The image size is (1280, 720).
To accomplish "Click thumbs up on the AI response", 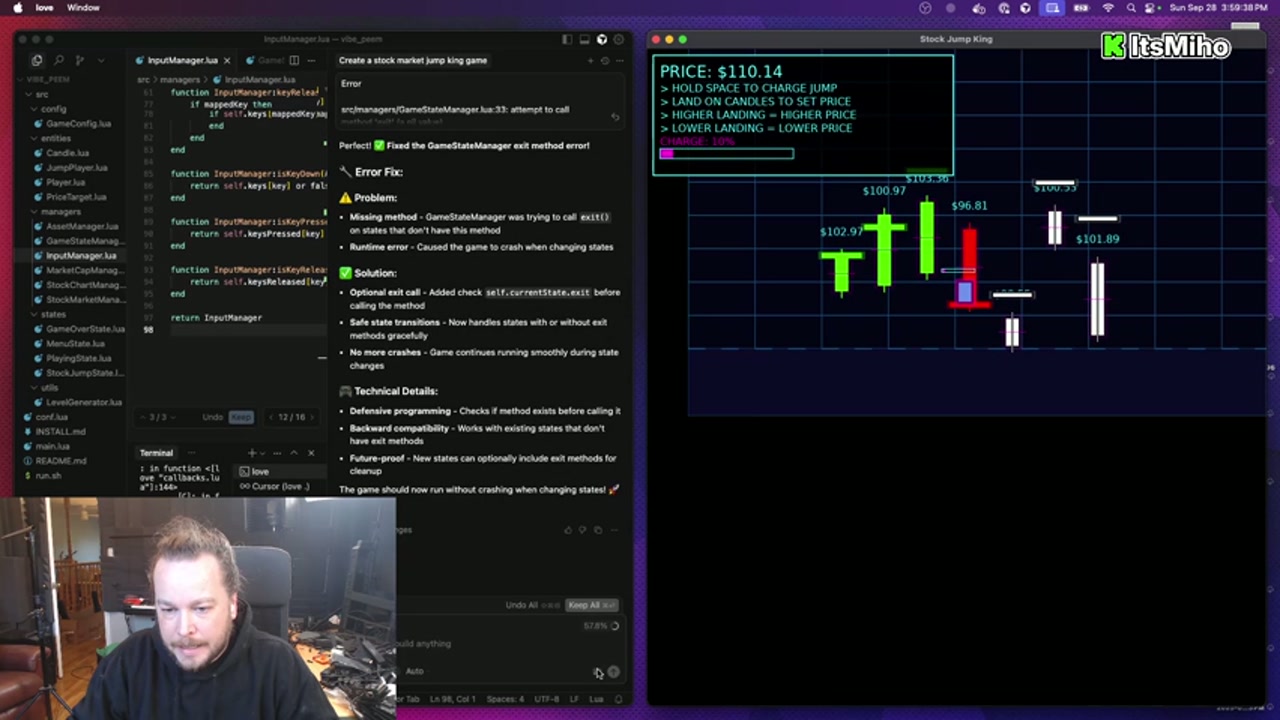I will tap(569, 530).
